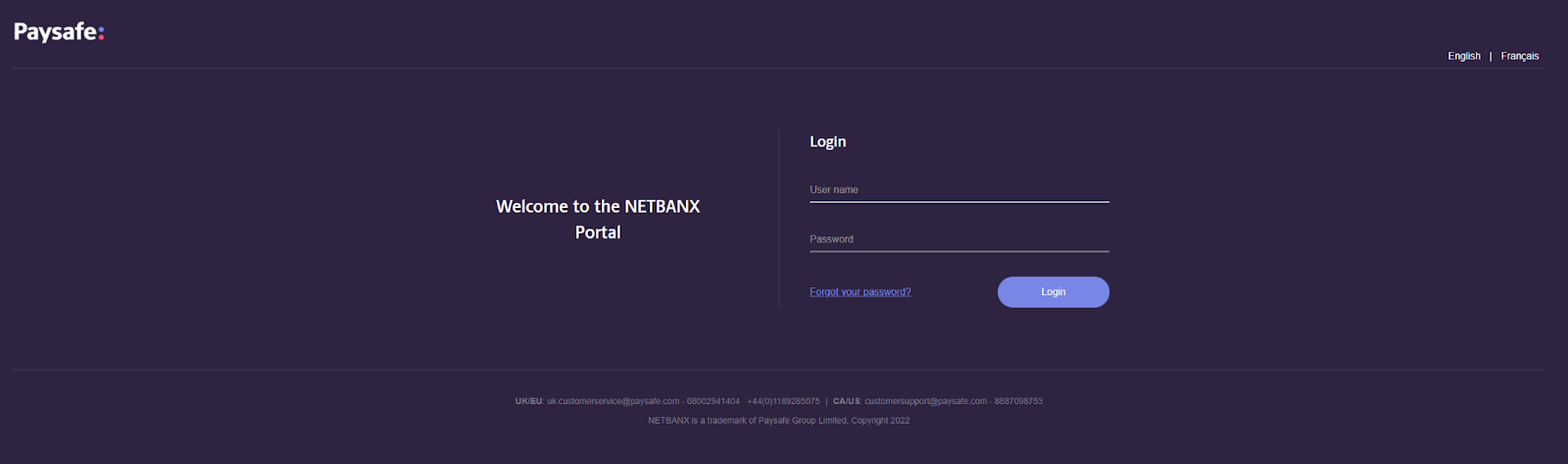
Task: Switch language to English
Action: (1463, 56)
